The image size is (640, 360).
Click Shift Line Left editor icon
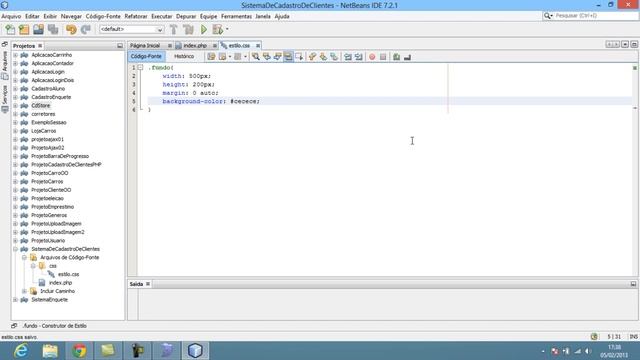348,57
